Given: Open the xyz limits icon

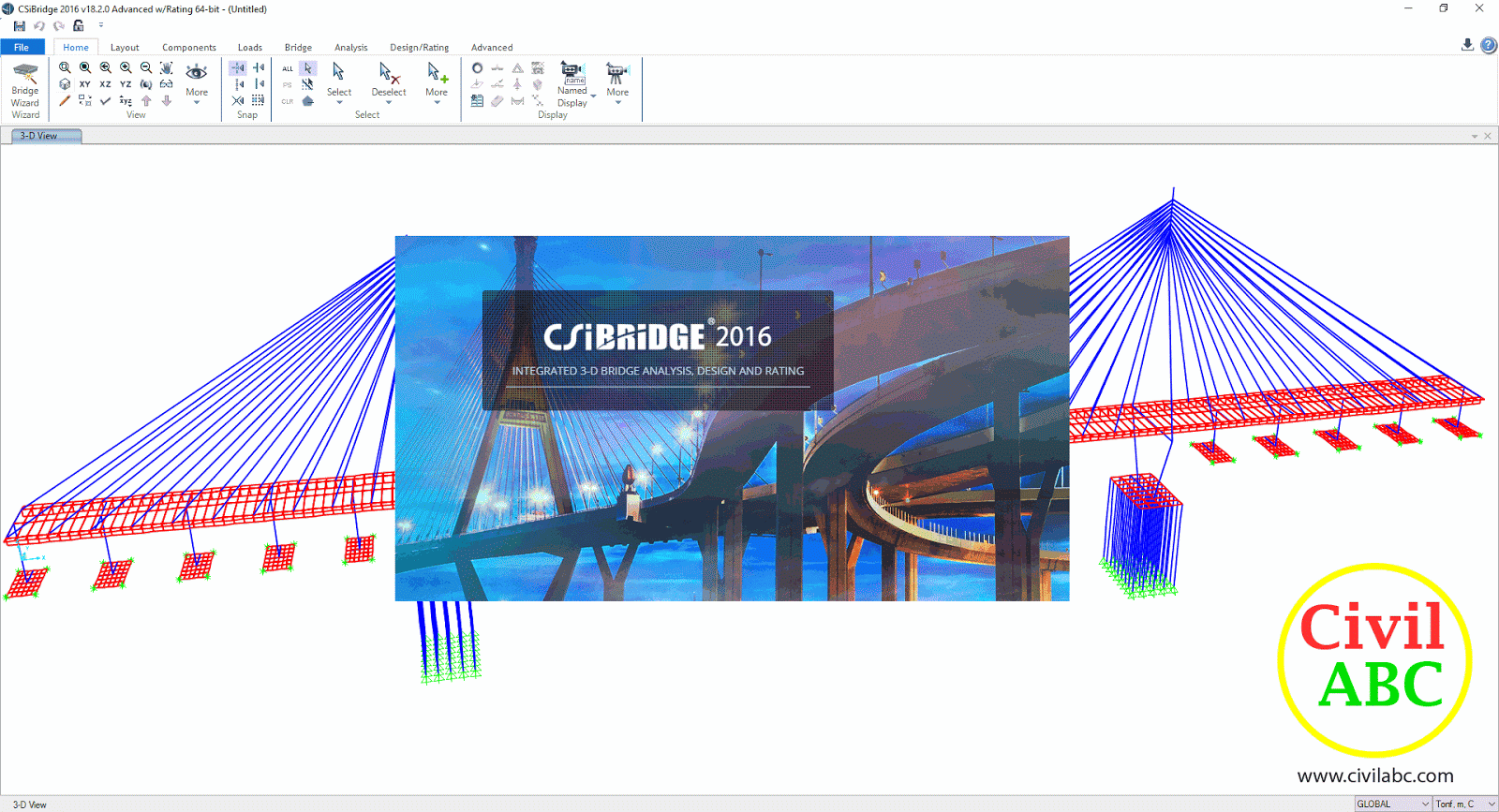Looking at the screenshot, I should 126,101.
